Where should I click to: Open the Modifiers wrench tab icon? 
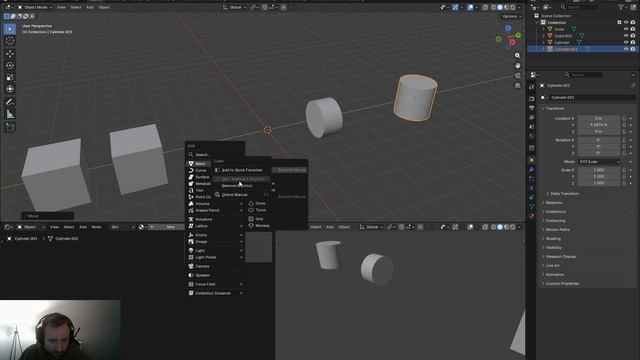tap(531, 169)
